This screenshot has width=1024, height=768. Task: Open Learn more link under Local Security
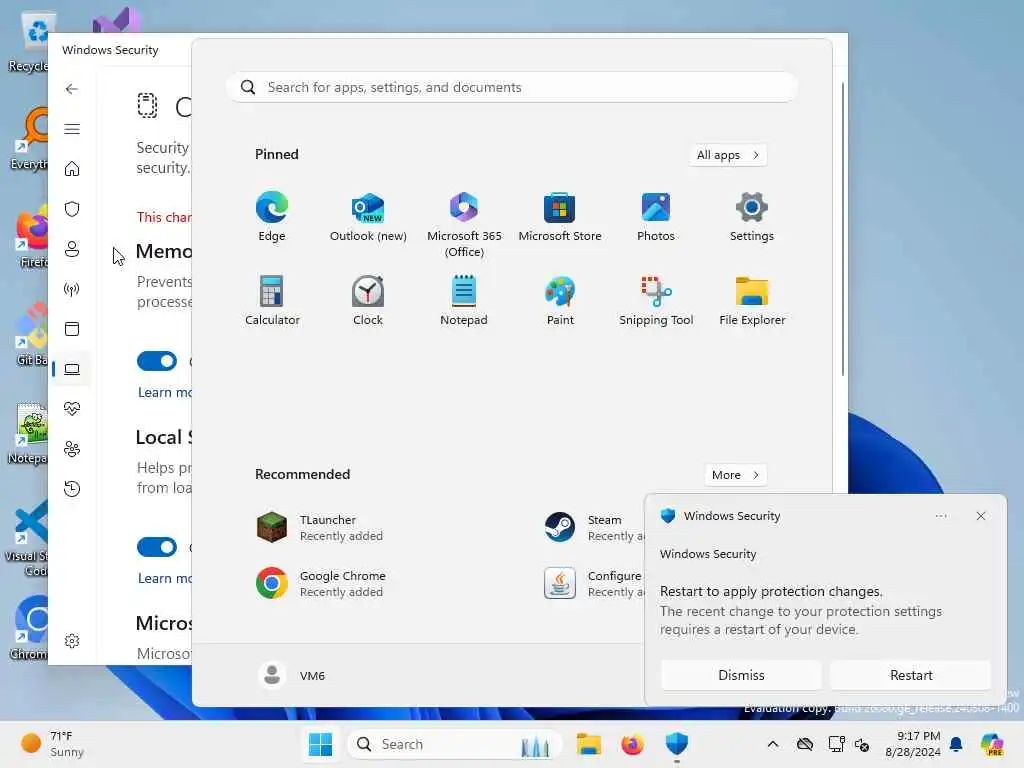[x=165, y=578]
